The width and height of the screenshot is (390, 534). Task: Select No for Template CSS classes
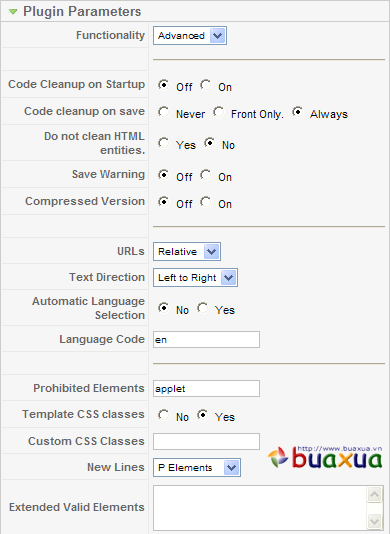163,415
